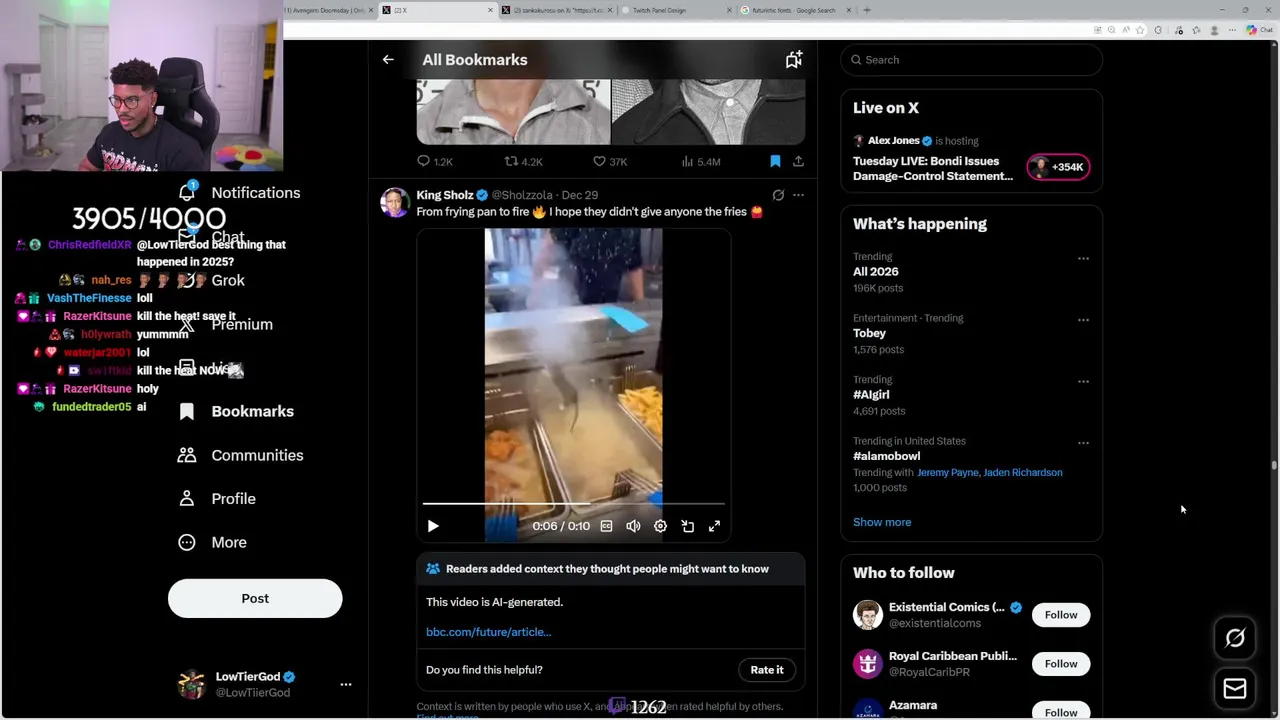Open the floating Grok button

(x=1235, y=638)
